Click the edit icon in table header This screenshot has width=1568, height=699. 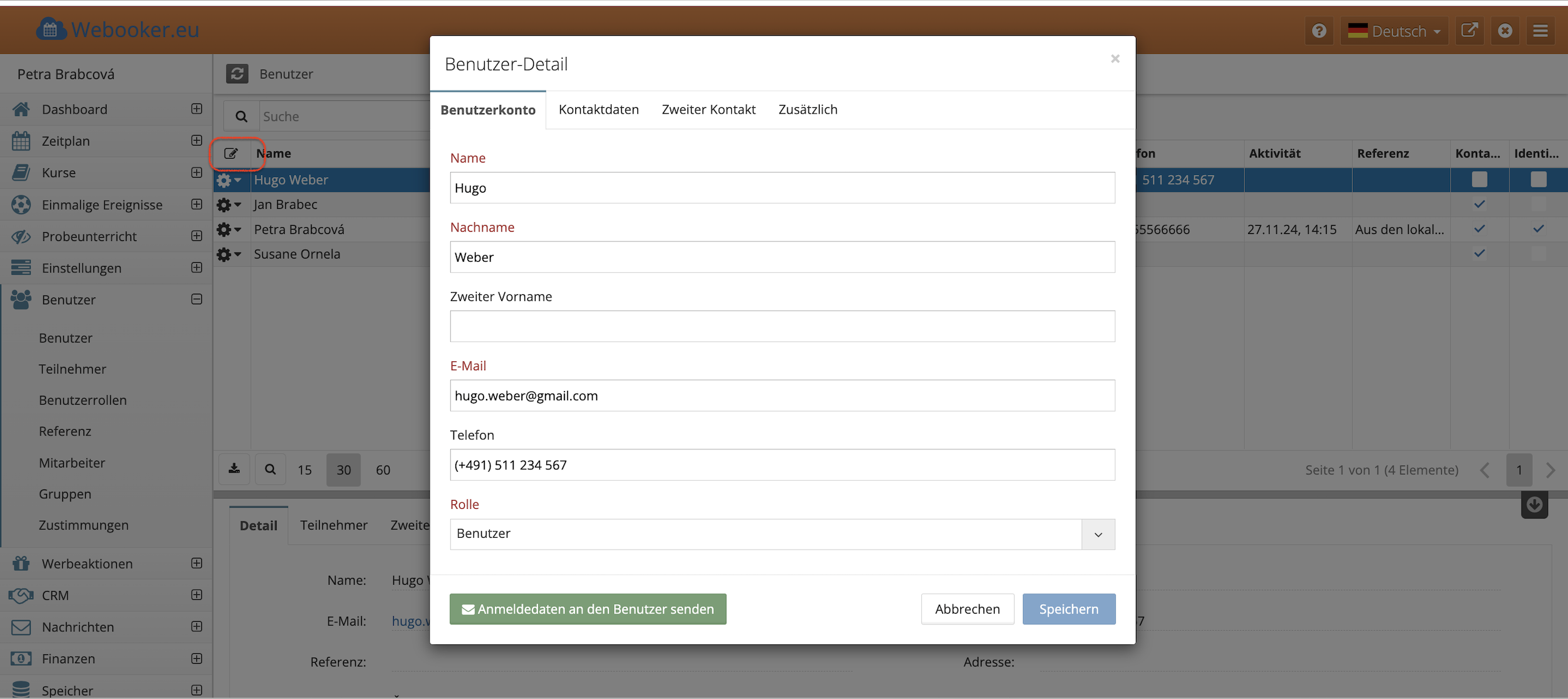click(x=231, y=154)
